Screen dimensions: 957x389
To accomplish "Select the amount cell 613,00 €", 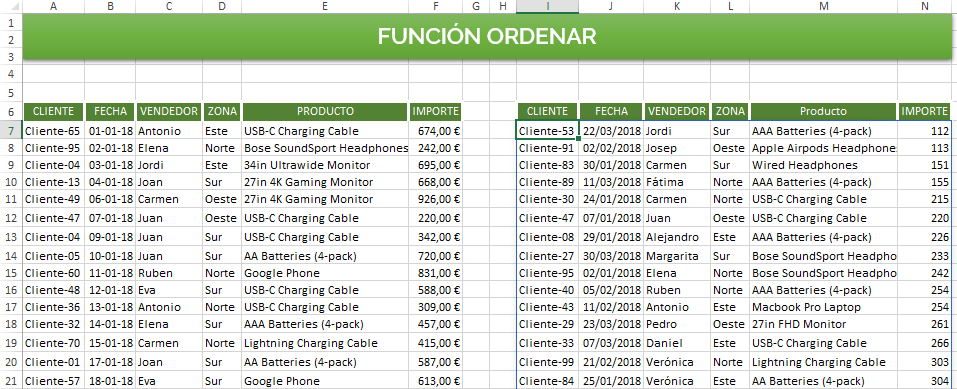I will click(436, 381).
